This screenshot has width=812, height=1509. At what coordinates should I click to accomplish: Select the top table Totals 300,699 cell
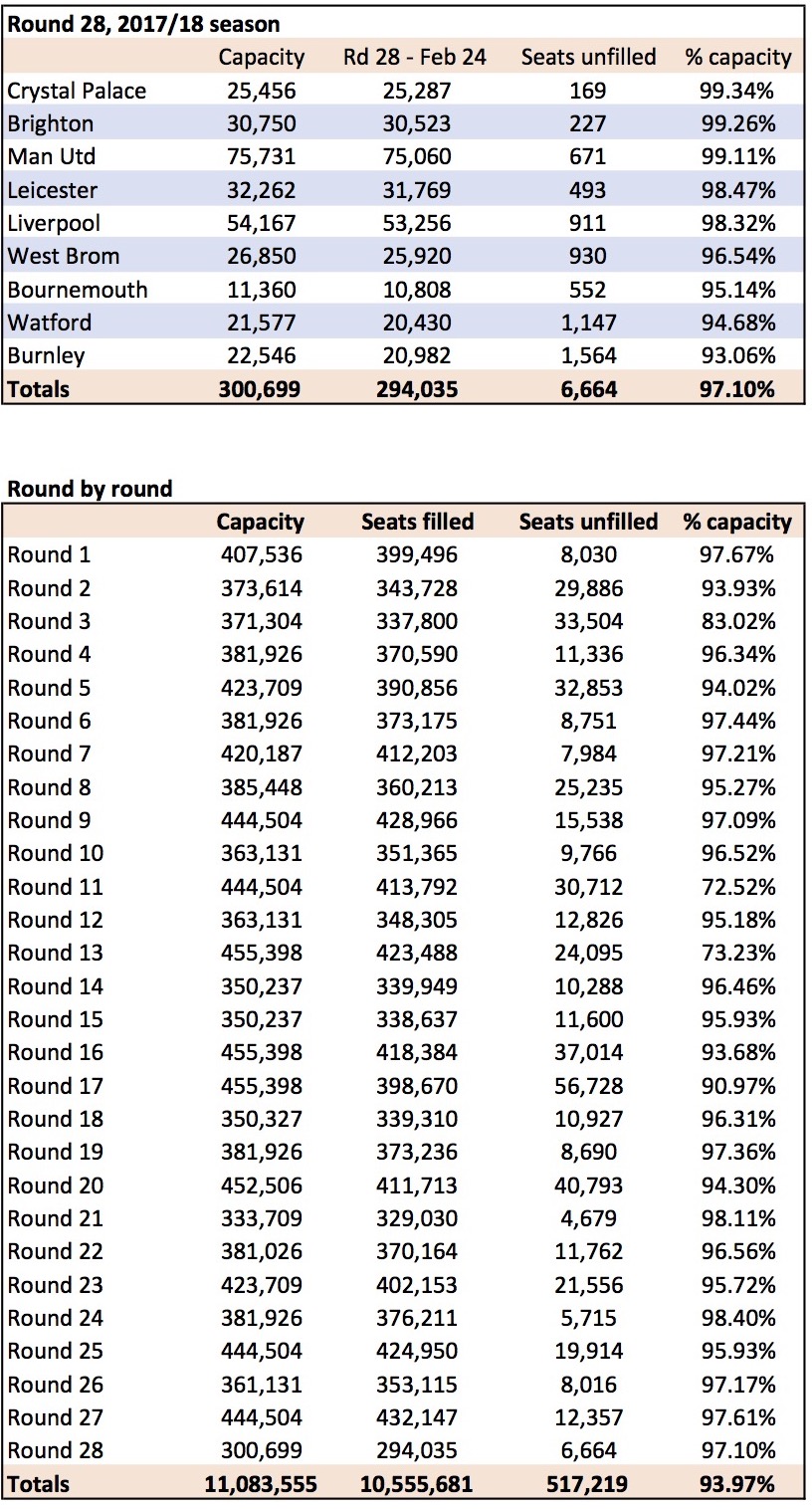[260, 388]
